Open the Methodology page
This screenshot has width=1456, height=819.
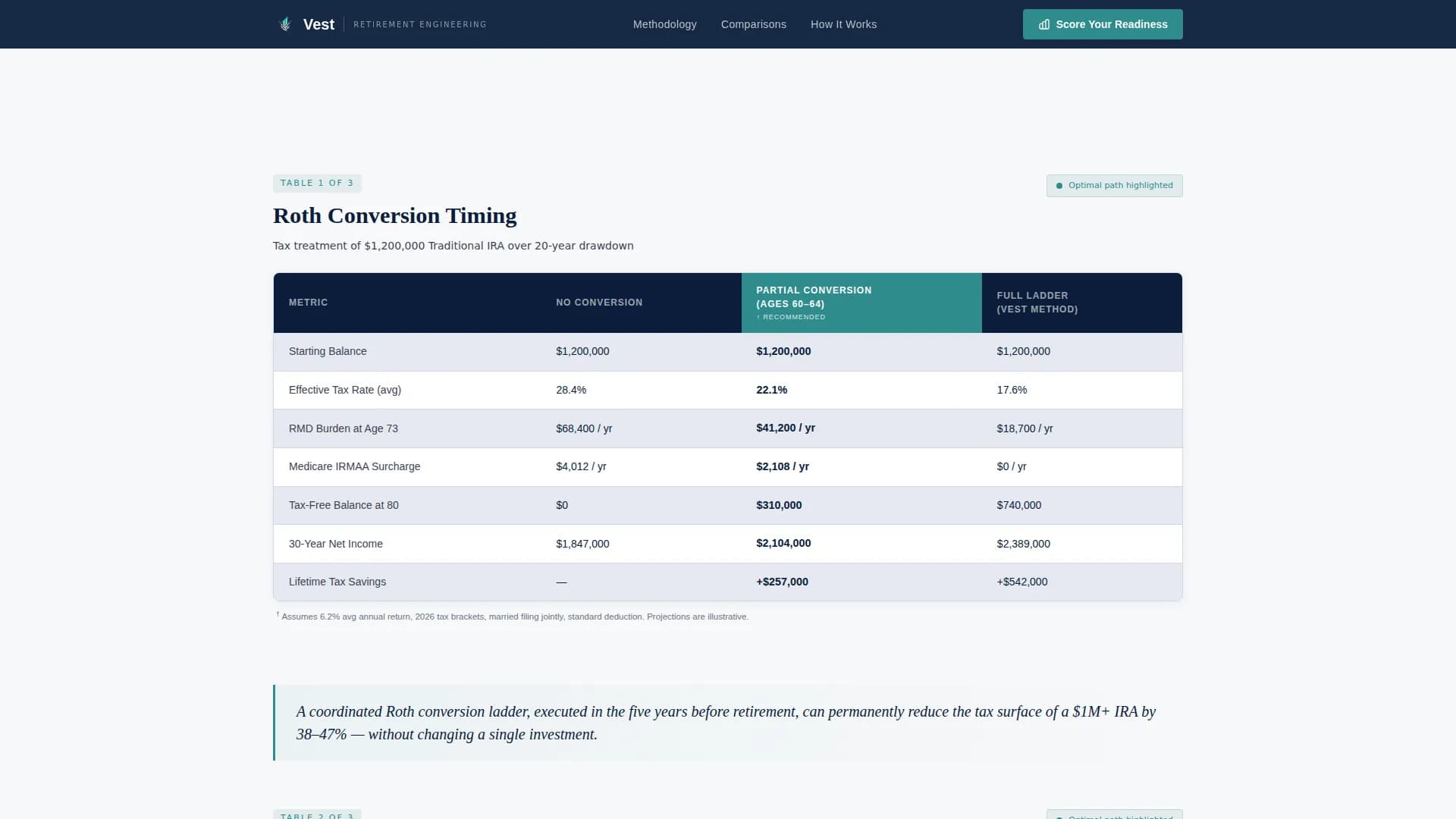tap(664, 24)
